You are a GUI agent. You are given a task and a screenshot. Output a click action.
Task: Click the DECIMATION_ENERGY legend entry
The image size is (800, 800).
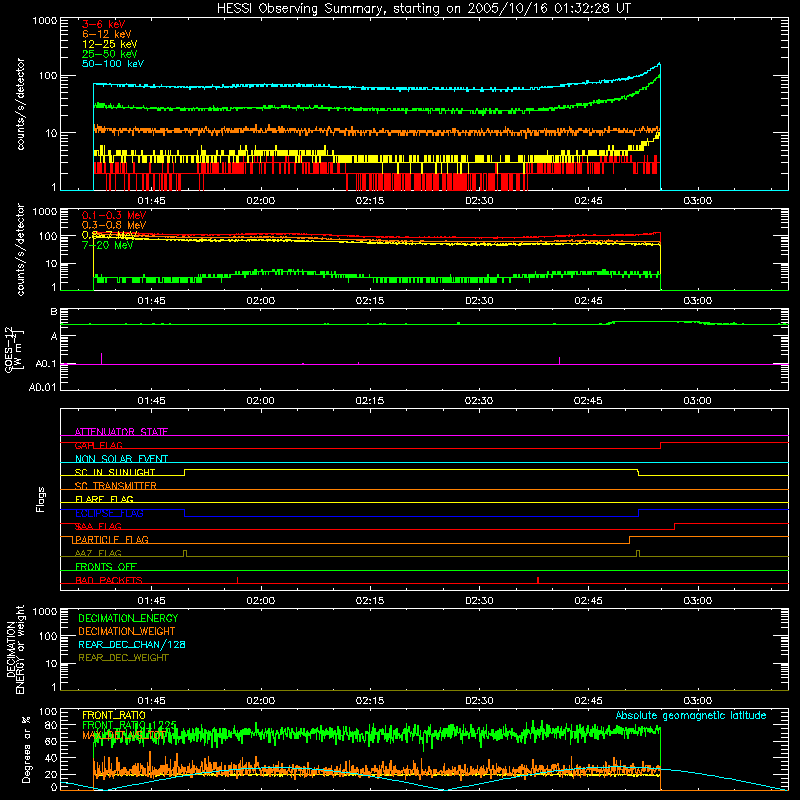pyautogui.click(x=128, y=618)
